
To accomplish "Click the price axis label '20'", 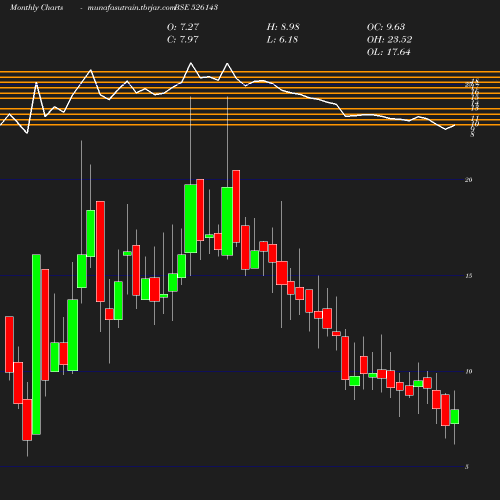I will click(469, 180).
